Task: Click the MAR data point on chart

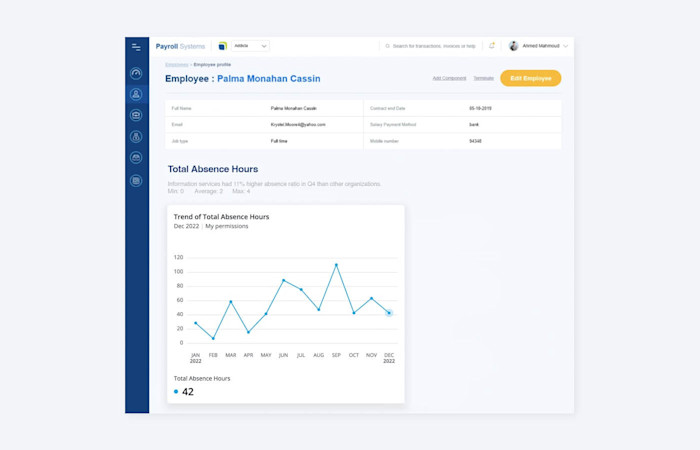Action: coord(231,302)
